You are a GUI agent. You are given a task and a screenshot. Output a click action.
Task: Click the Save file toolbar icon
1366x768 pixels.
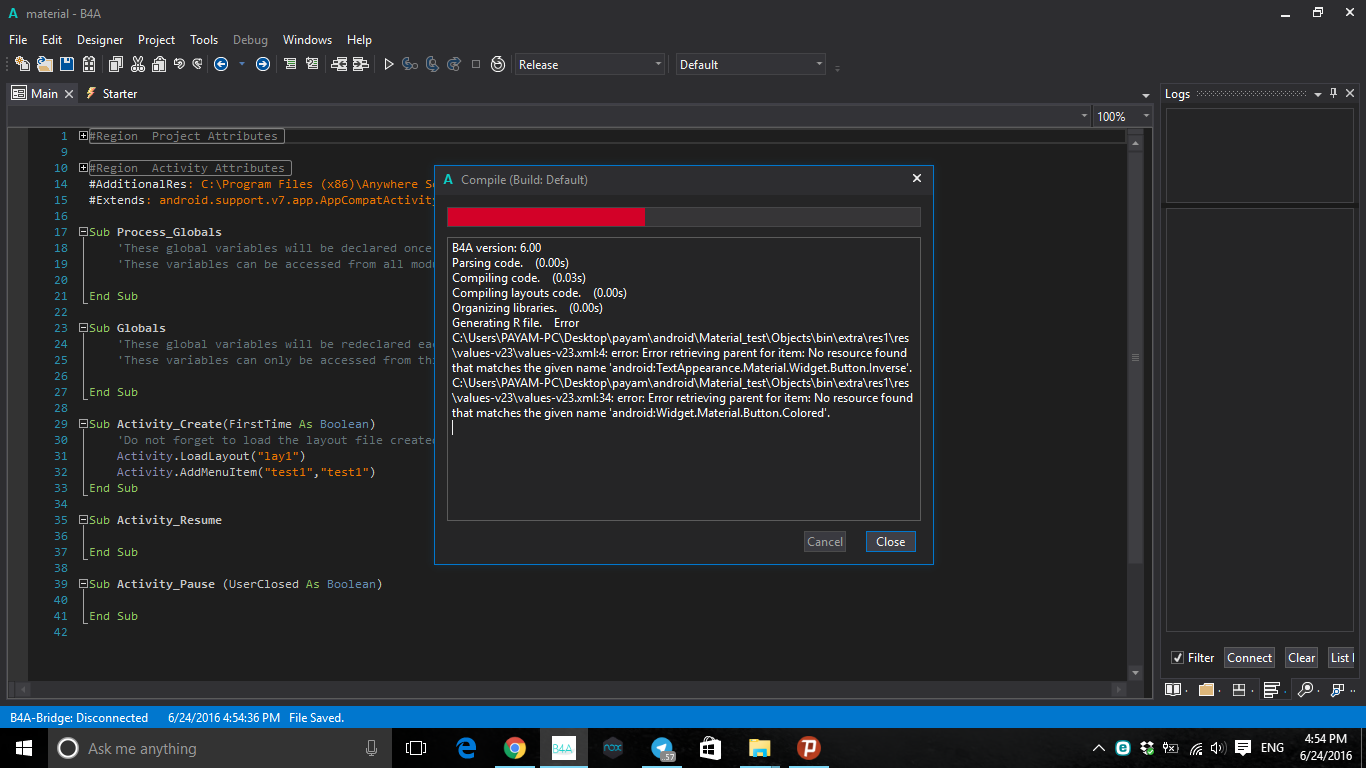(x=67, y=64)
